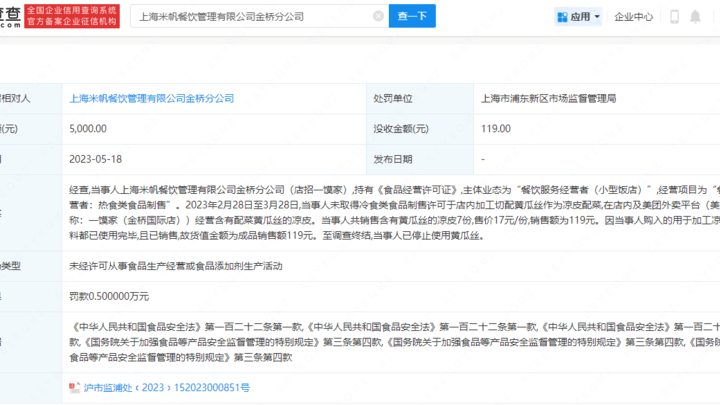Click the 发布日期 label cell

coord(420,159)
